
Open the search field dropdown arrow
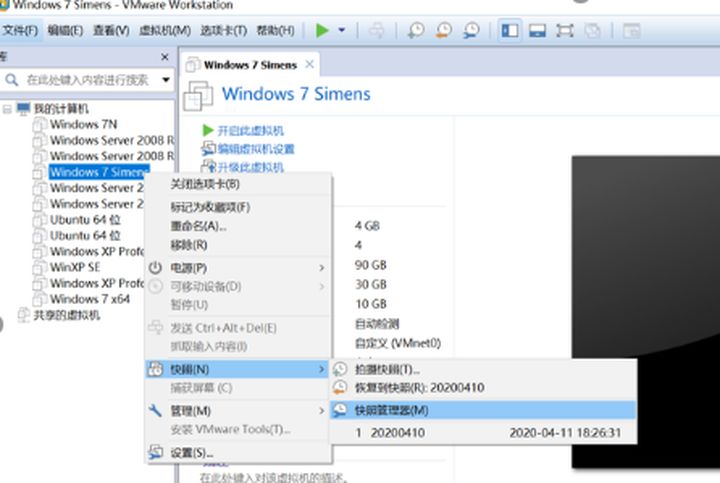coord(166,80)
